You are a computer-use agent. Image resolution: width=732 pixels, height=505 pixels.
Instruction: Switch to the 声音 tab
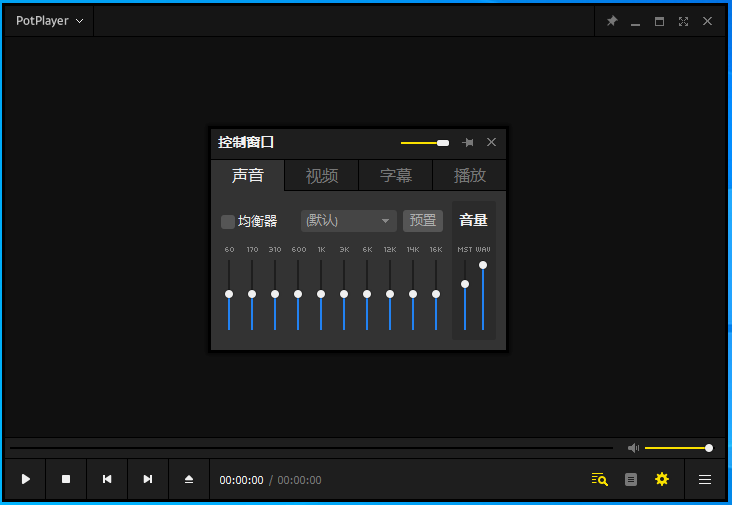(247, 175)
